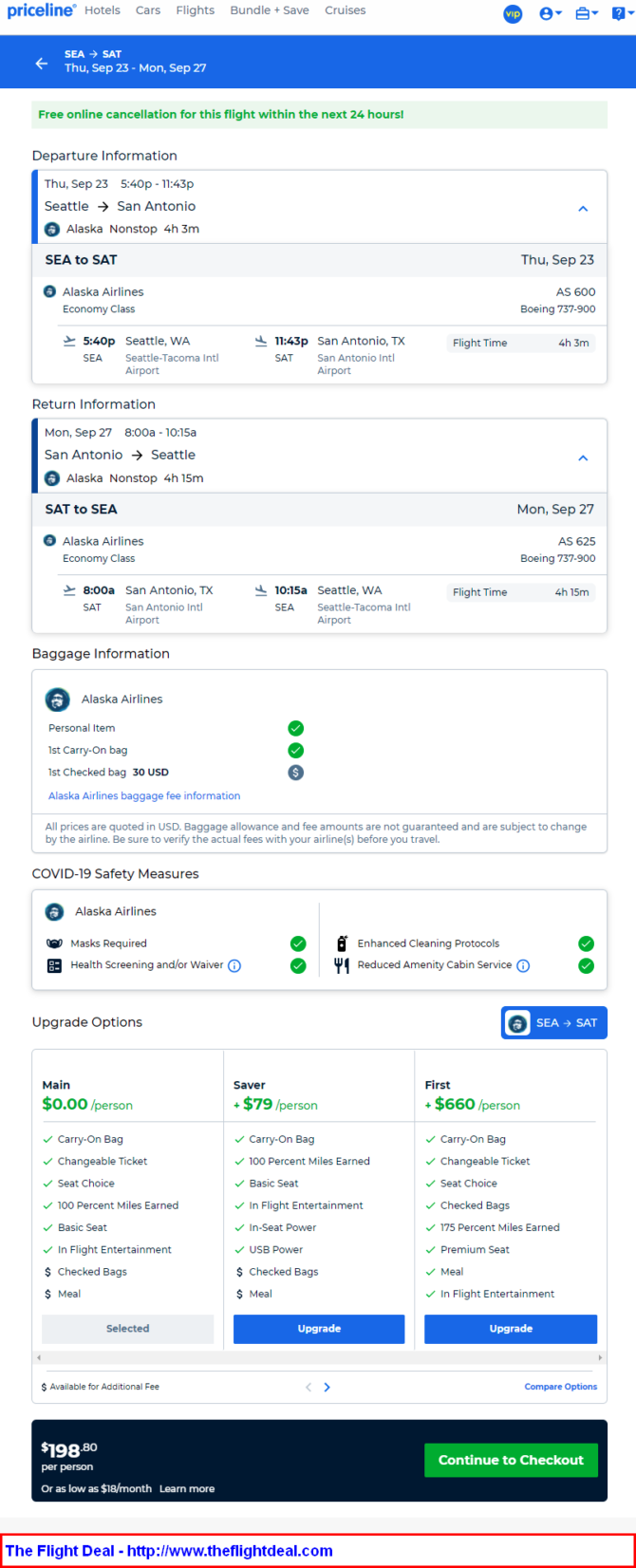The width and height of the screenshot is (636, 1568).
Task: Click takeoff icon beside 8:00a
Action: tap(69, 590)
